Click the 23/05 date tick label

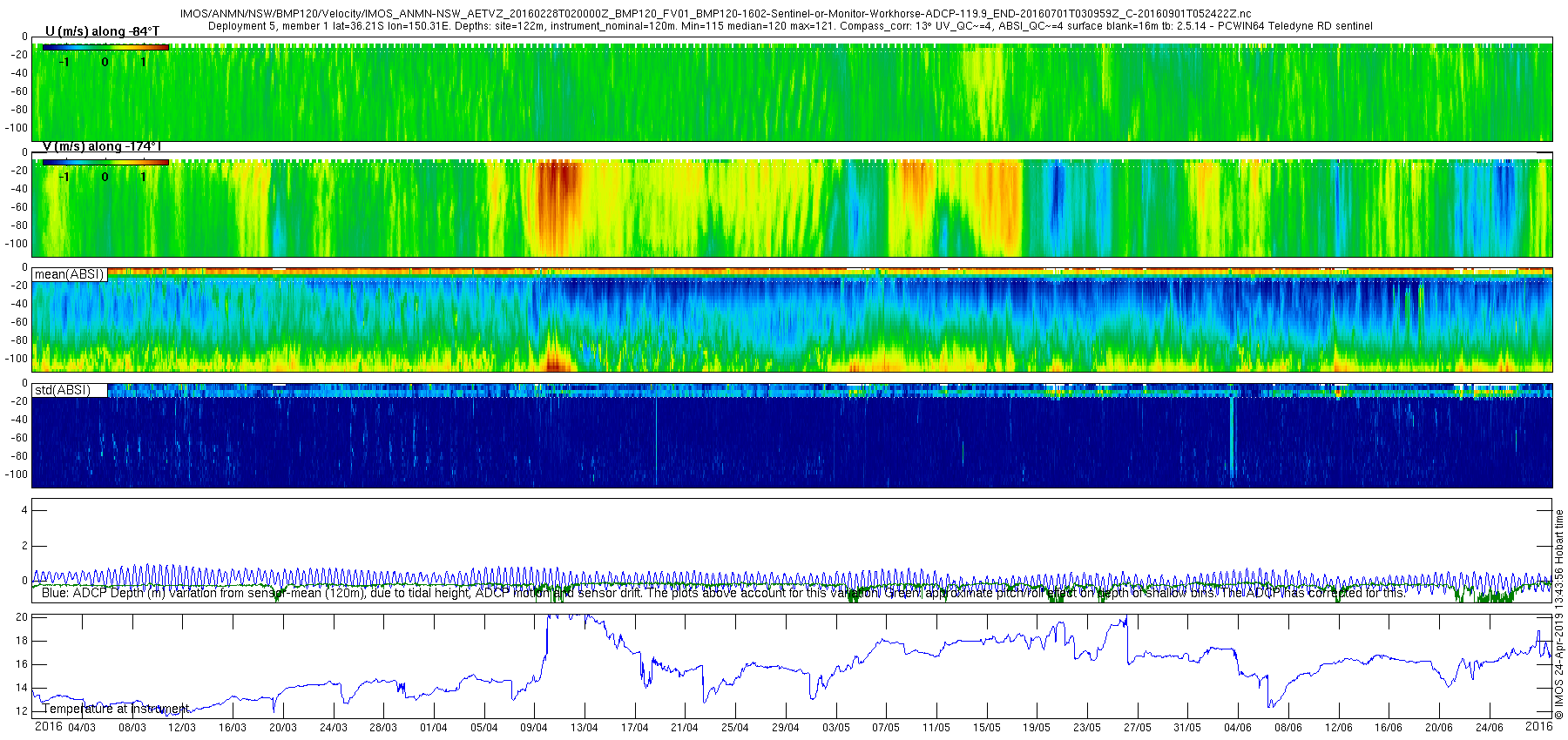click(1087, 728)
